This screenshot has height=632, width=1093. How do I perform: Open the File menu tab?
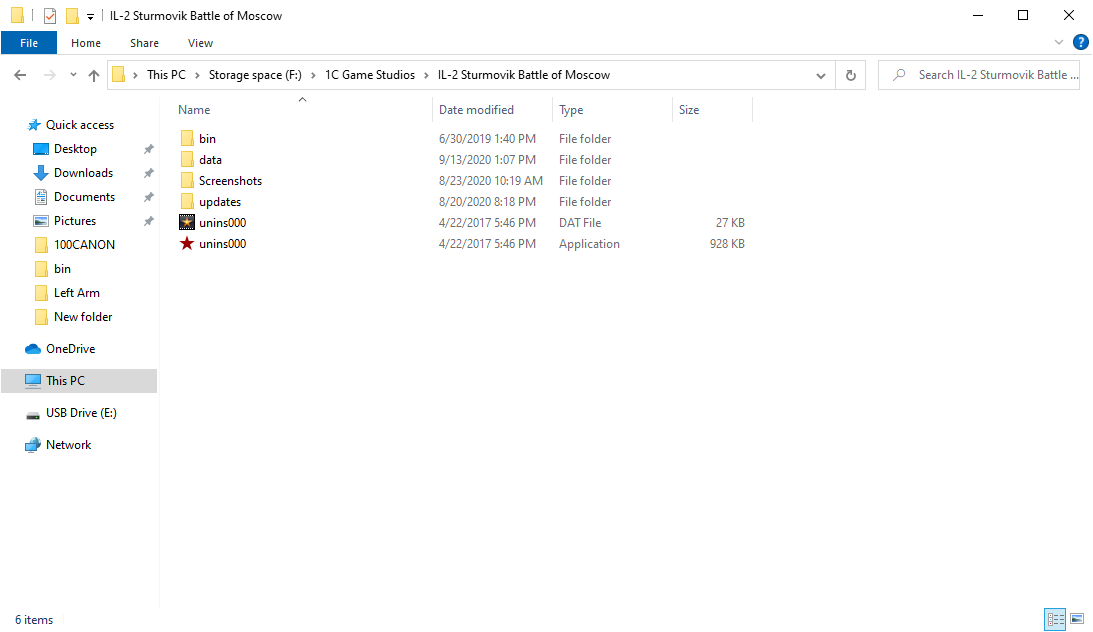(29, 43)
